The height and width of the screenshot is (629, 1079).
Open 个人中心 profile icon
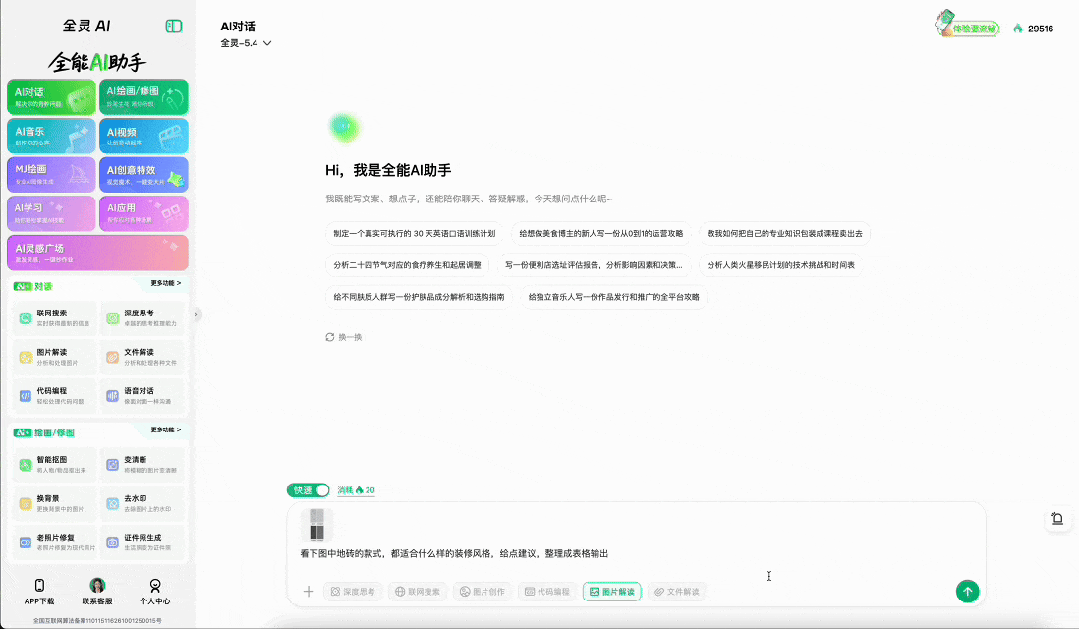click(155, 586)
